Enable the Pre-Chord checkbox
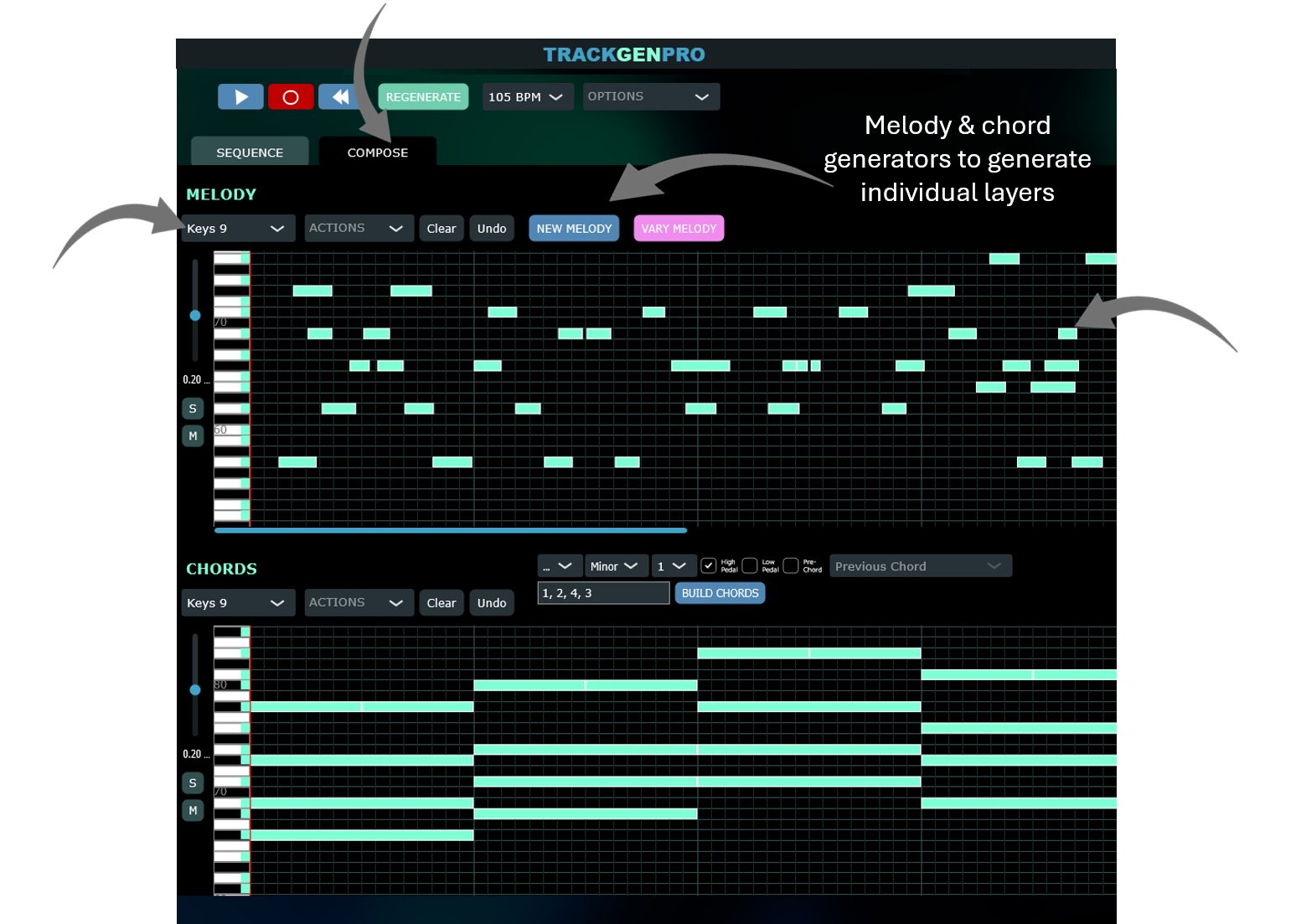The image size is (1296, 924). [x=790, y=565]
